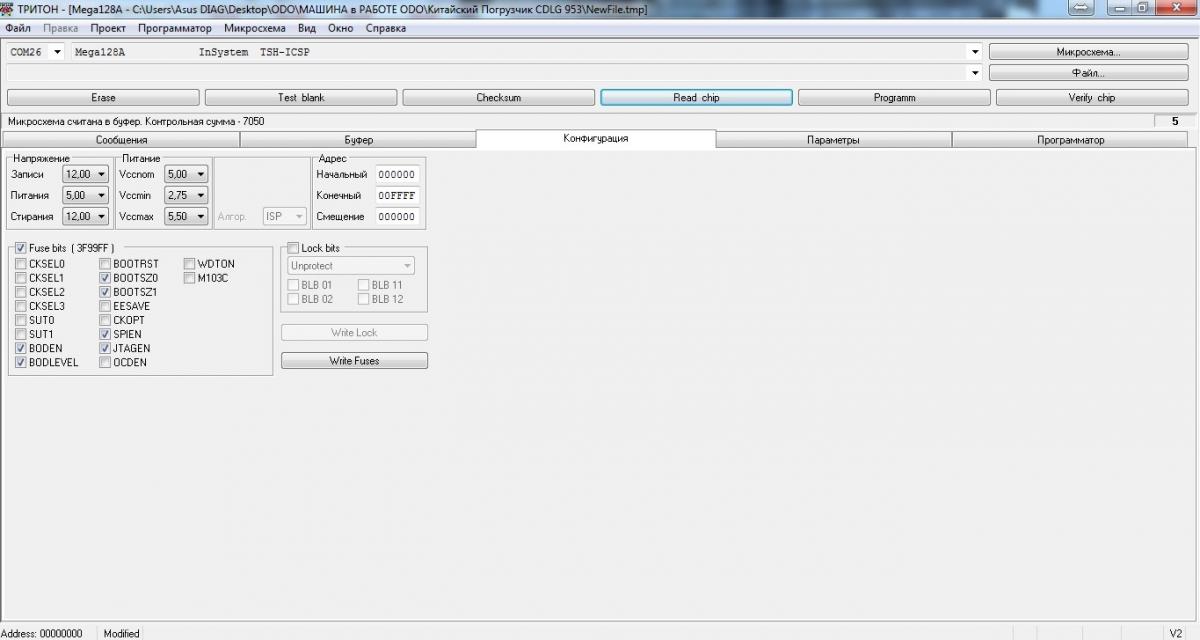Uncheck the BOOTSZ0 fuse bit
This screenshot has height=640, width=1200.
click(105, 278)
